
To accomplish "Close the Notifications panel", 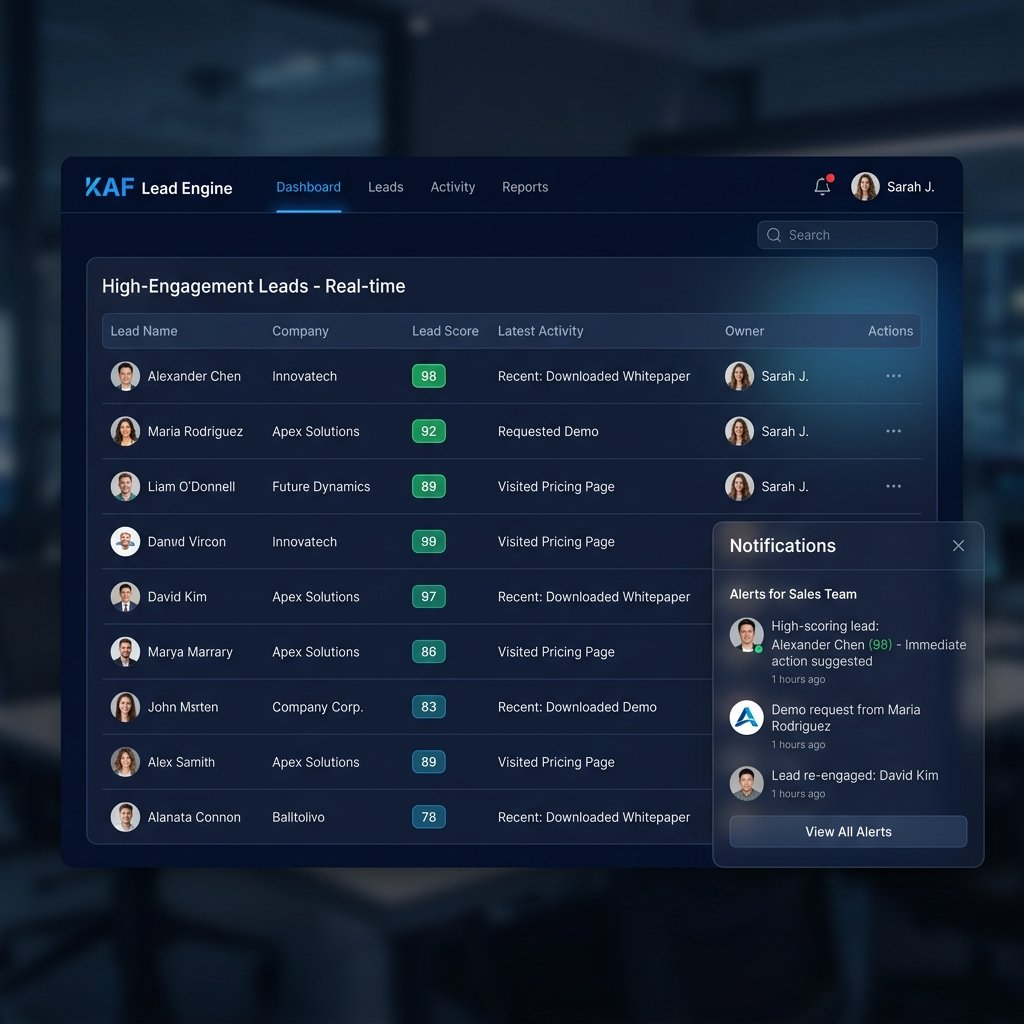I will 958,546.
